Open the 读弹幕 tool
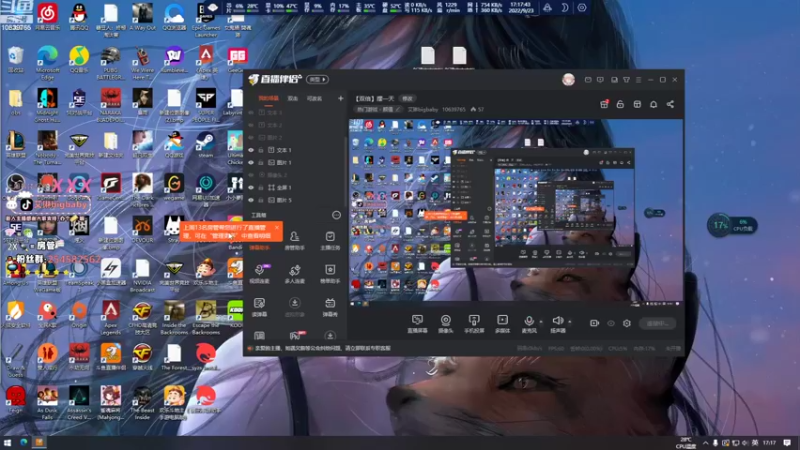Image resolution: width=800 pixels, height=450 pixels. pos(259,307)
